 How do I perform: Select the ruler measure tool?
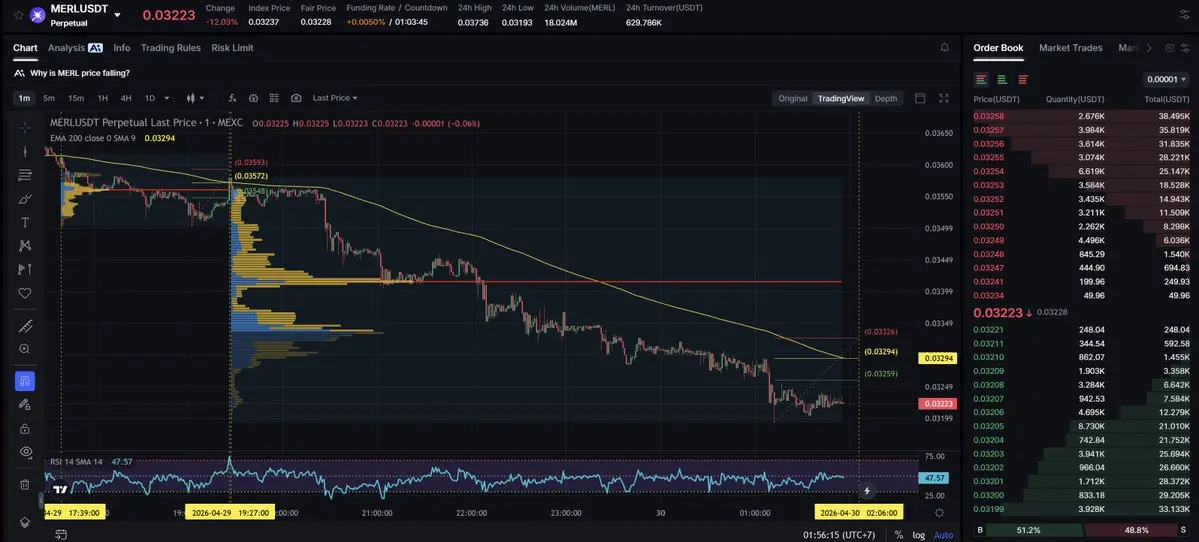pyautogui.click(x=24, y=326)
